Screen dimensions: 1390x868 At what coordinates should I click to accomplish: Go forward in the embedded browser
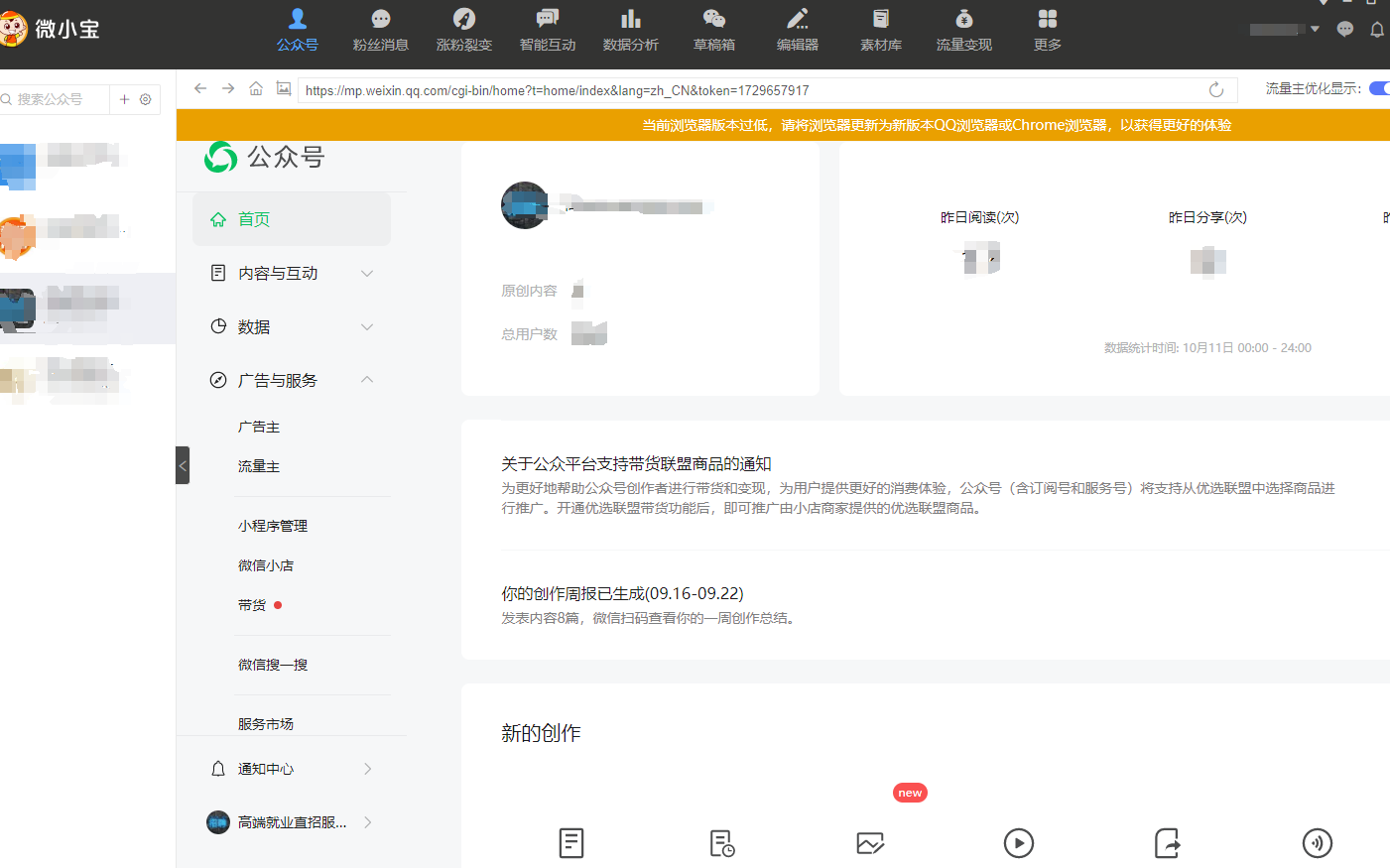(x=228, y=88)
